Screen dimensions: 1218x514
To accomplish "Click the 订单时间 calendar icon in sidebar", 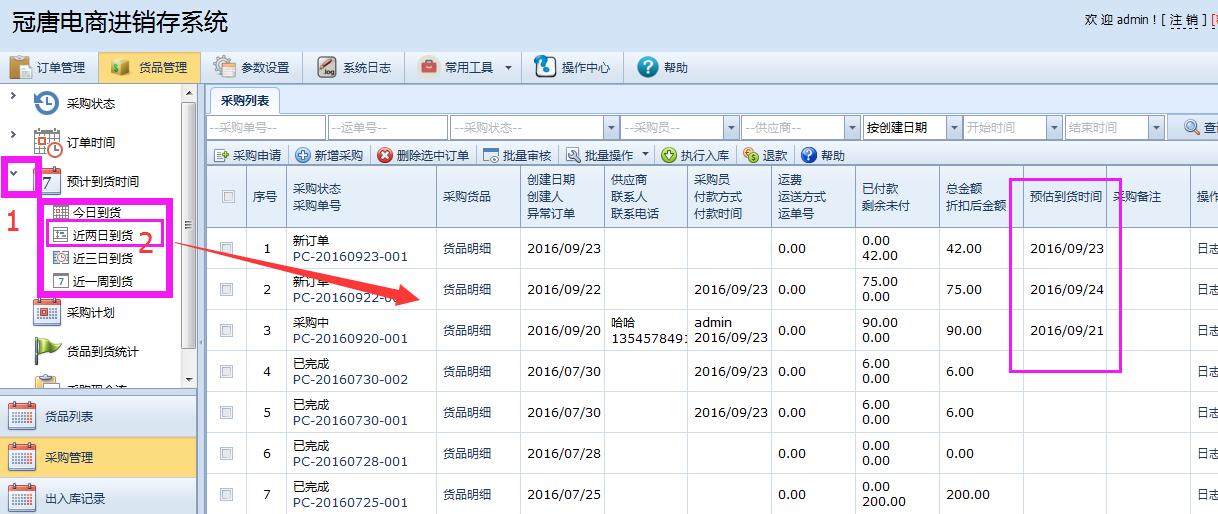I will (47, 143).
